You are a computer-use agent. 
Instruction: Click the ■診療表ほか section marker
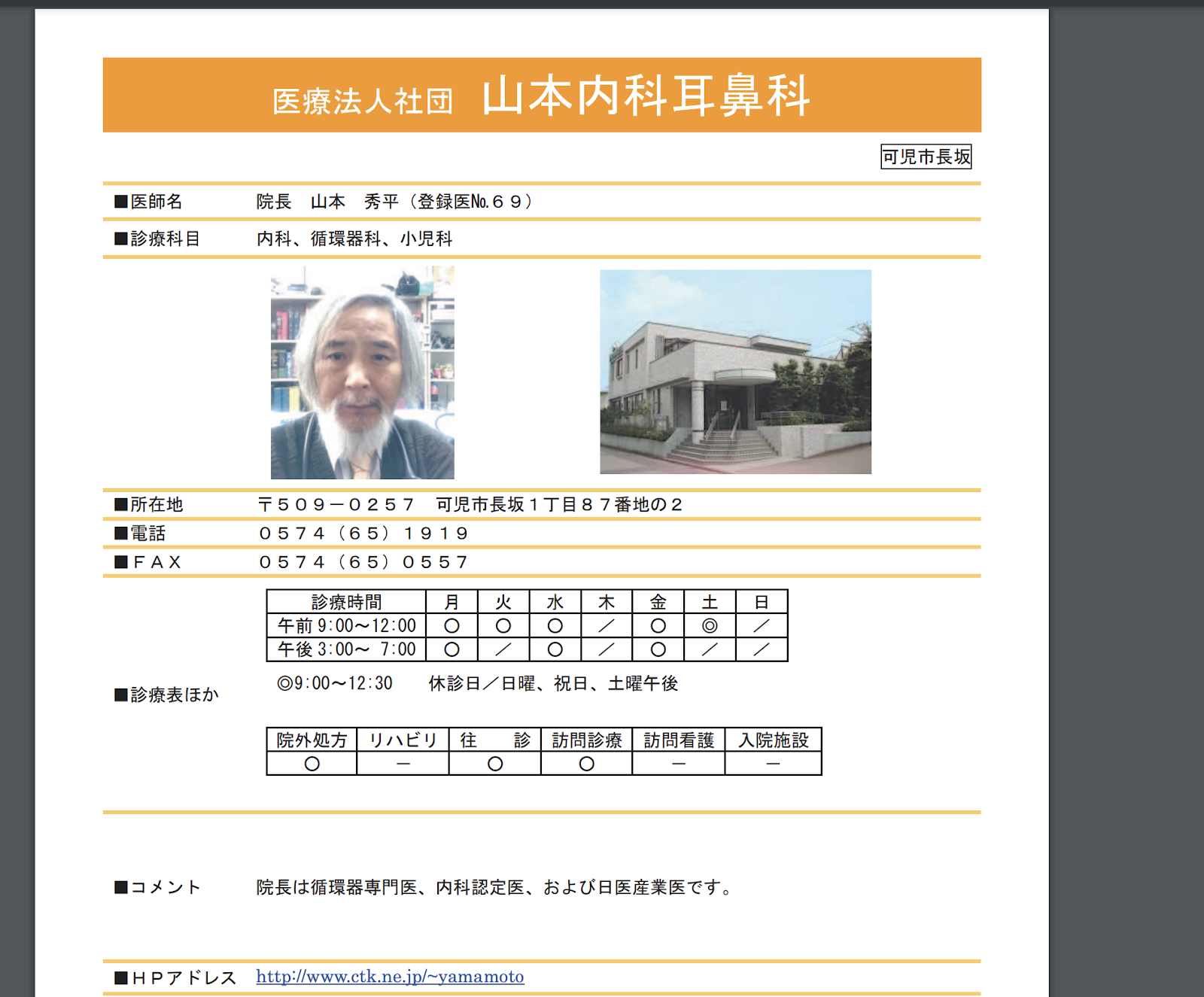tap(164, 695)
